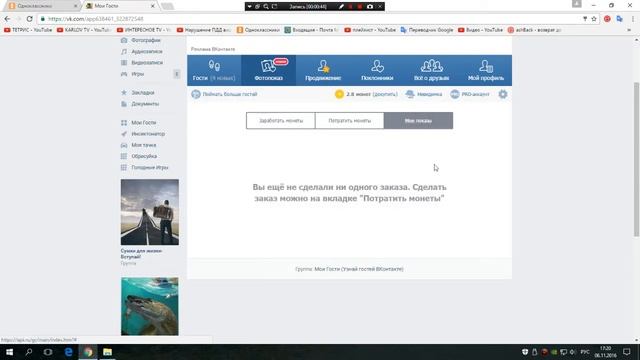Open the Chrome menu dots
The image size is (640, 360).
(633, 19)
